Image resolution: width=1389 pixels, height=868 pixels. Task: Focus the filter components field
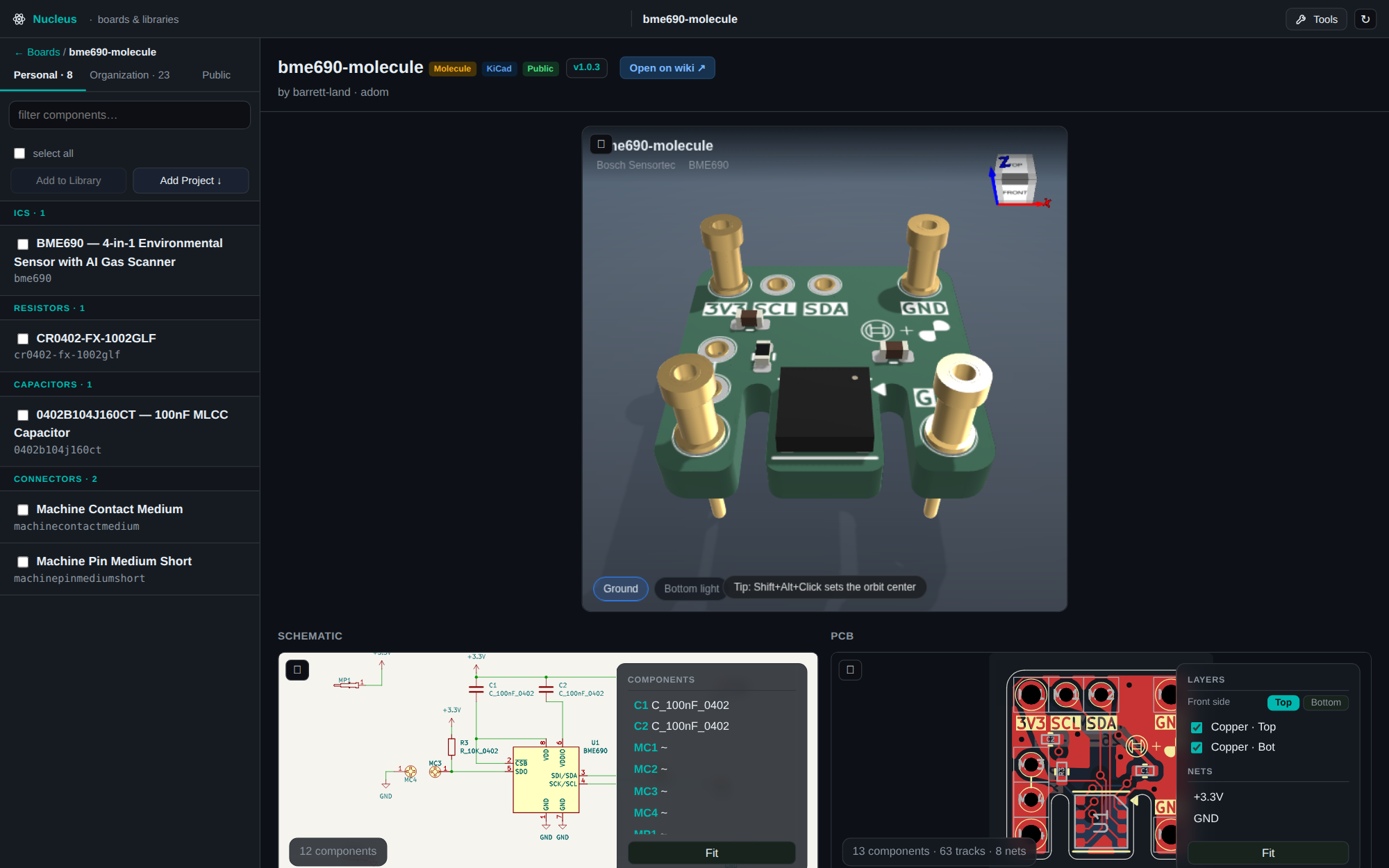tap(130, 115)
